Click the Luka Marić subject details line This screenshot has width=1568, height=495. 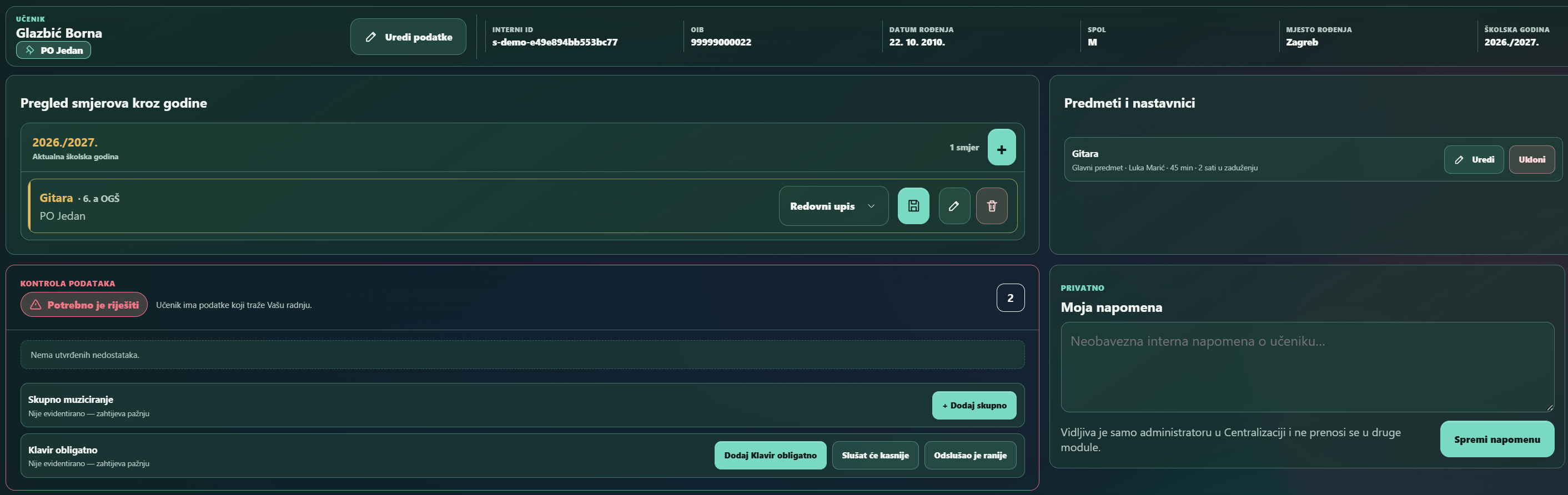click(1164, 168)
